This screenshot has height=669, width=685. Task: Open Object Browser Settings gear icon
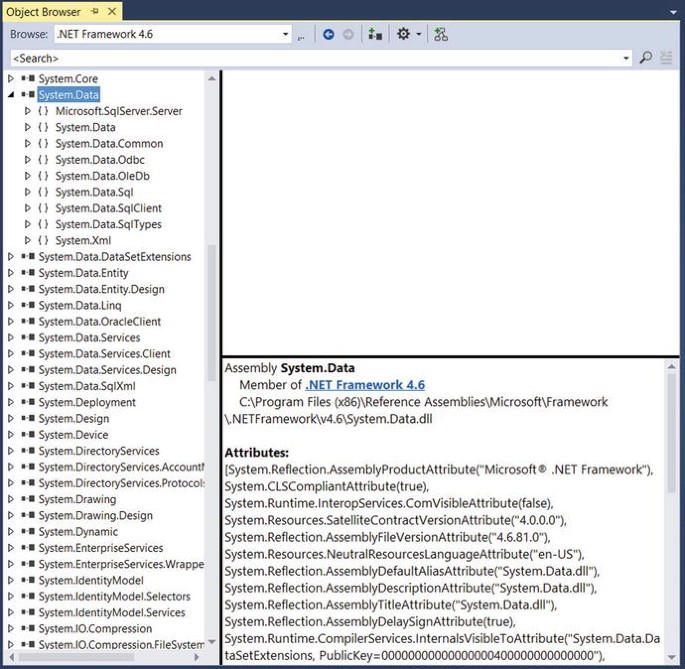(x=404, y=34)
